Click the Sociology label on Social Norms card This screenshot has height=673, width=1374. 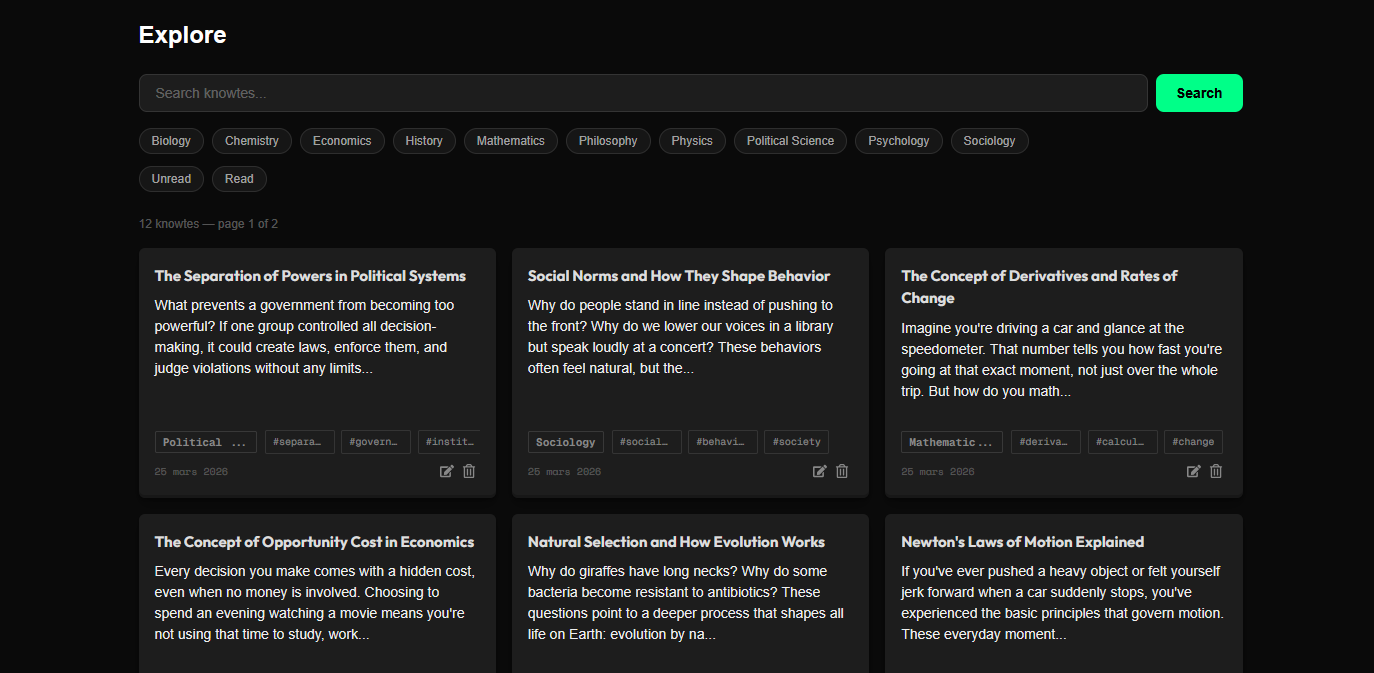pyautogui.click(x=565, y=442)
